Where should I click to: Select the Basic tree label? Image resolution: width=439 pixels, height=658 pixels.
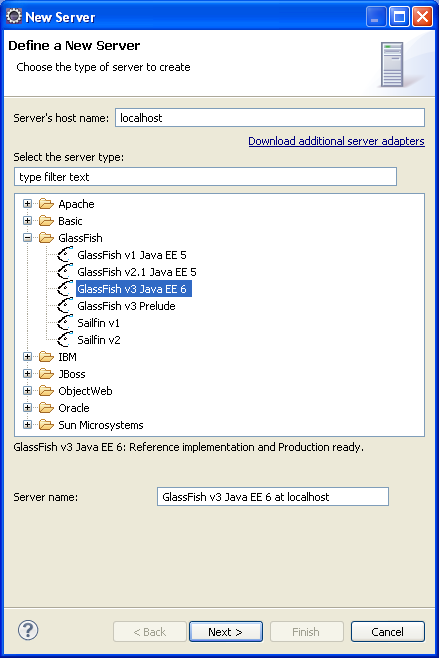[x=70, y=221]
